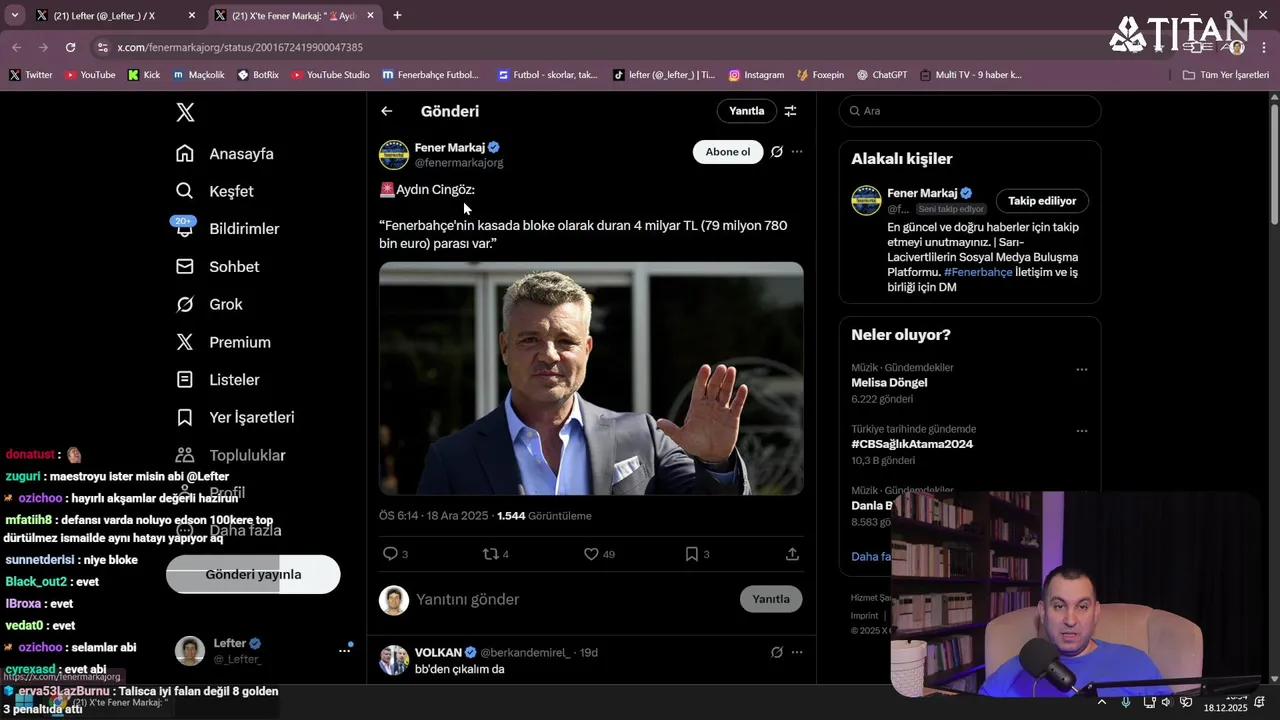Click Fener Markaj post avatar
This screenshot has height=720, width=1280.
(x=393, y=155)
